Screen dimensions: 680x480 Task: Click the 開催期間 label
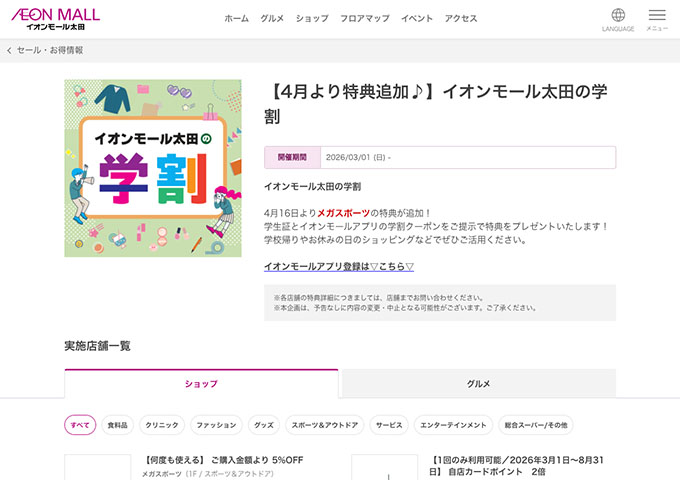click(292, 157)
